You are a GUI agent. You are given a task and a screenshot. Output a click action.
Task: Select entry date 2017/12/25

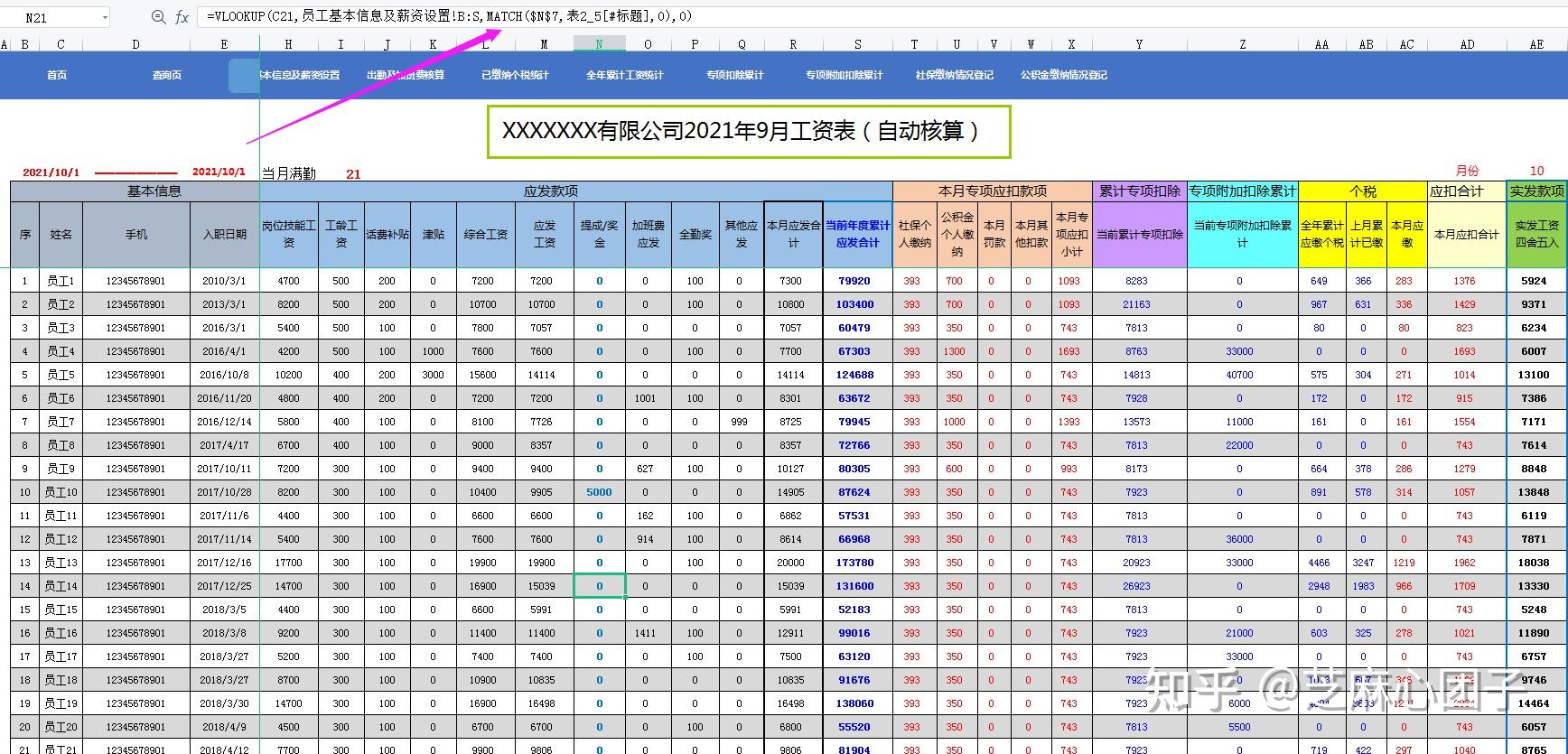coord(224,586)
